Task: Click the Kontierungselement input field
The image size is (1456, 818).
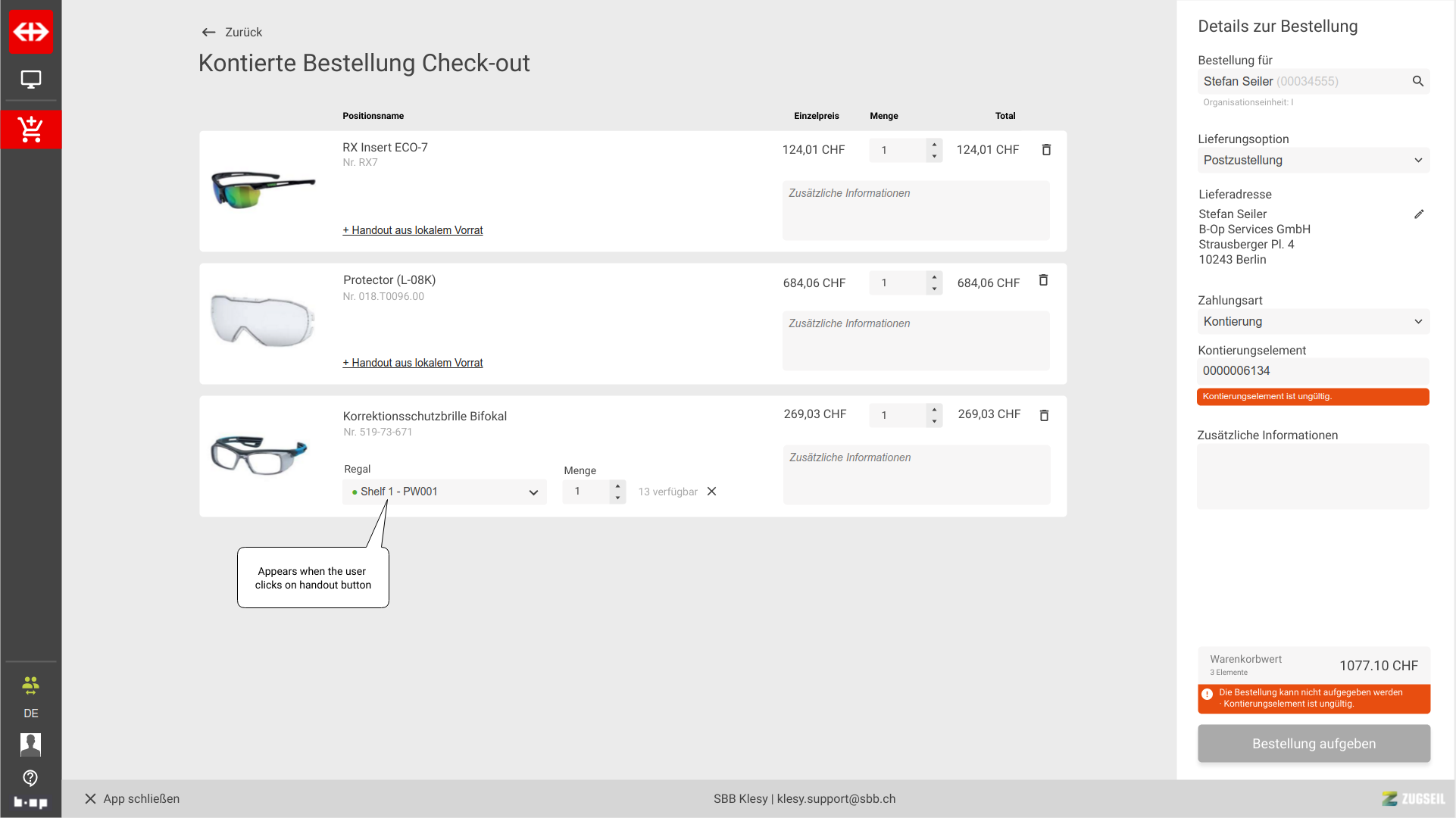Action: pos(1312,371)
